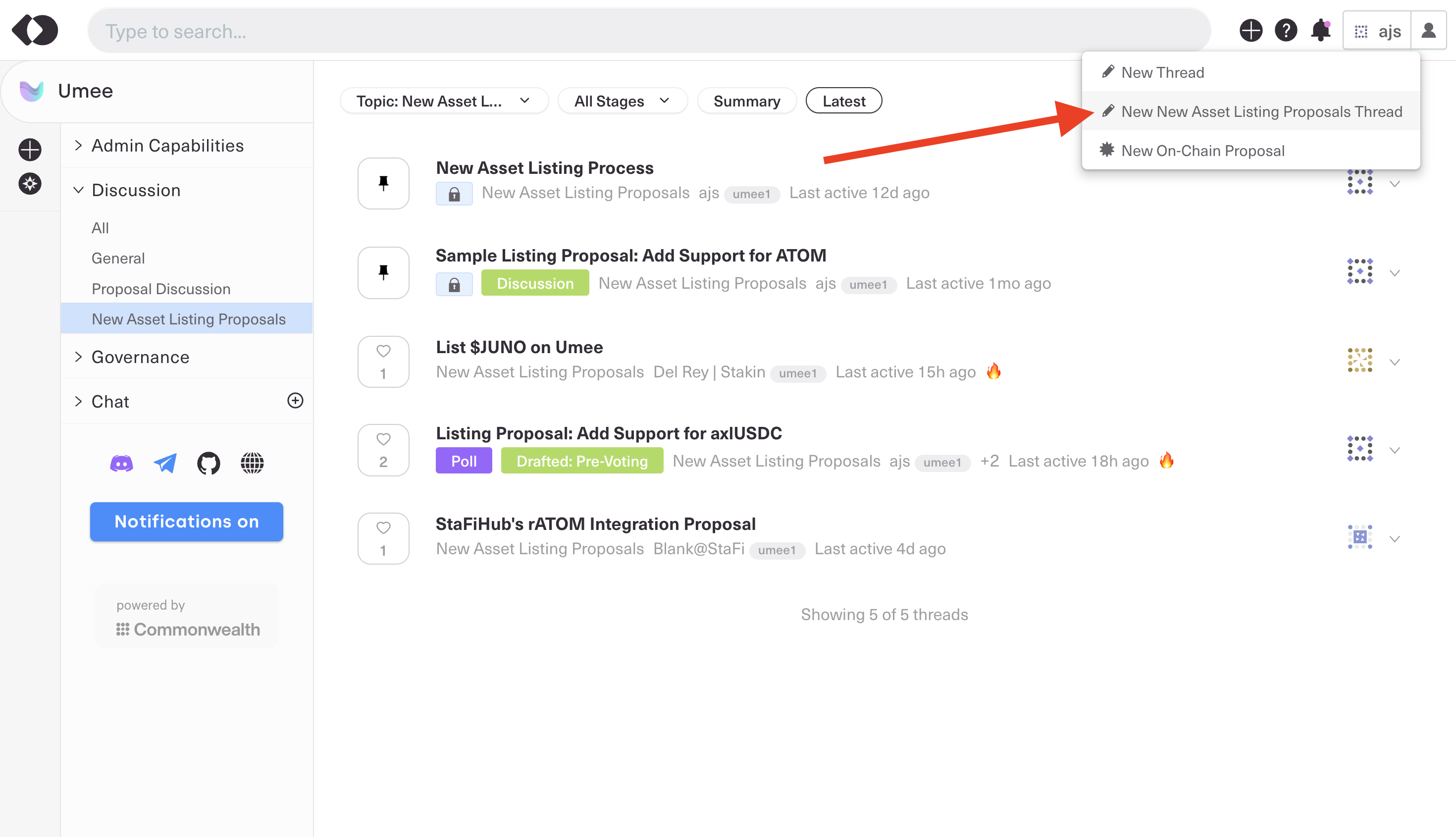Click the Commonwealth logo at top left
Image resolution: width=1456 pixels, height=837 pixels.
tap(35, 31)
